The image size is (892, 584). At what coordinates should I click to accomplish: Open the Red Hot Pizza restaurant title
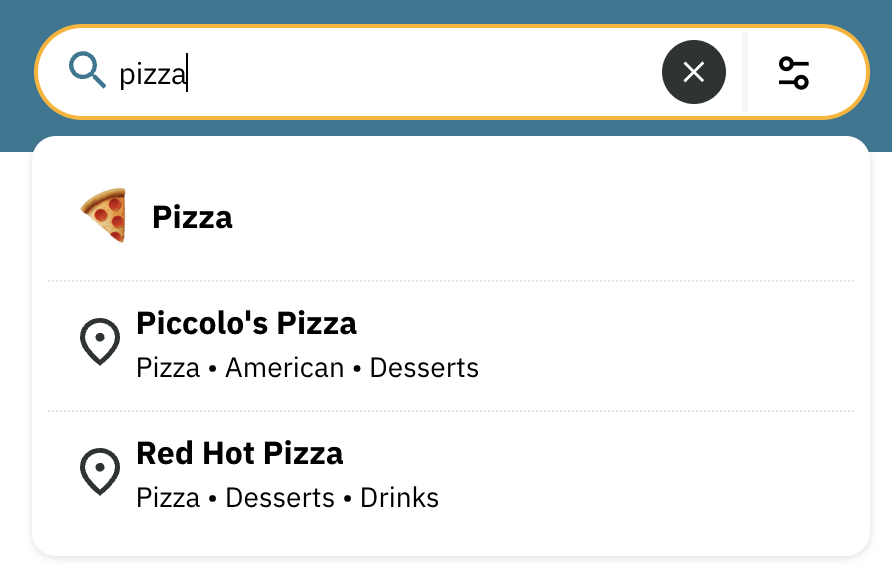point(239,453)
